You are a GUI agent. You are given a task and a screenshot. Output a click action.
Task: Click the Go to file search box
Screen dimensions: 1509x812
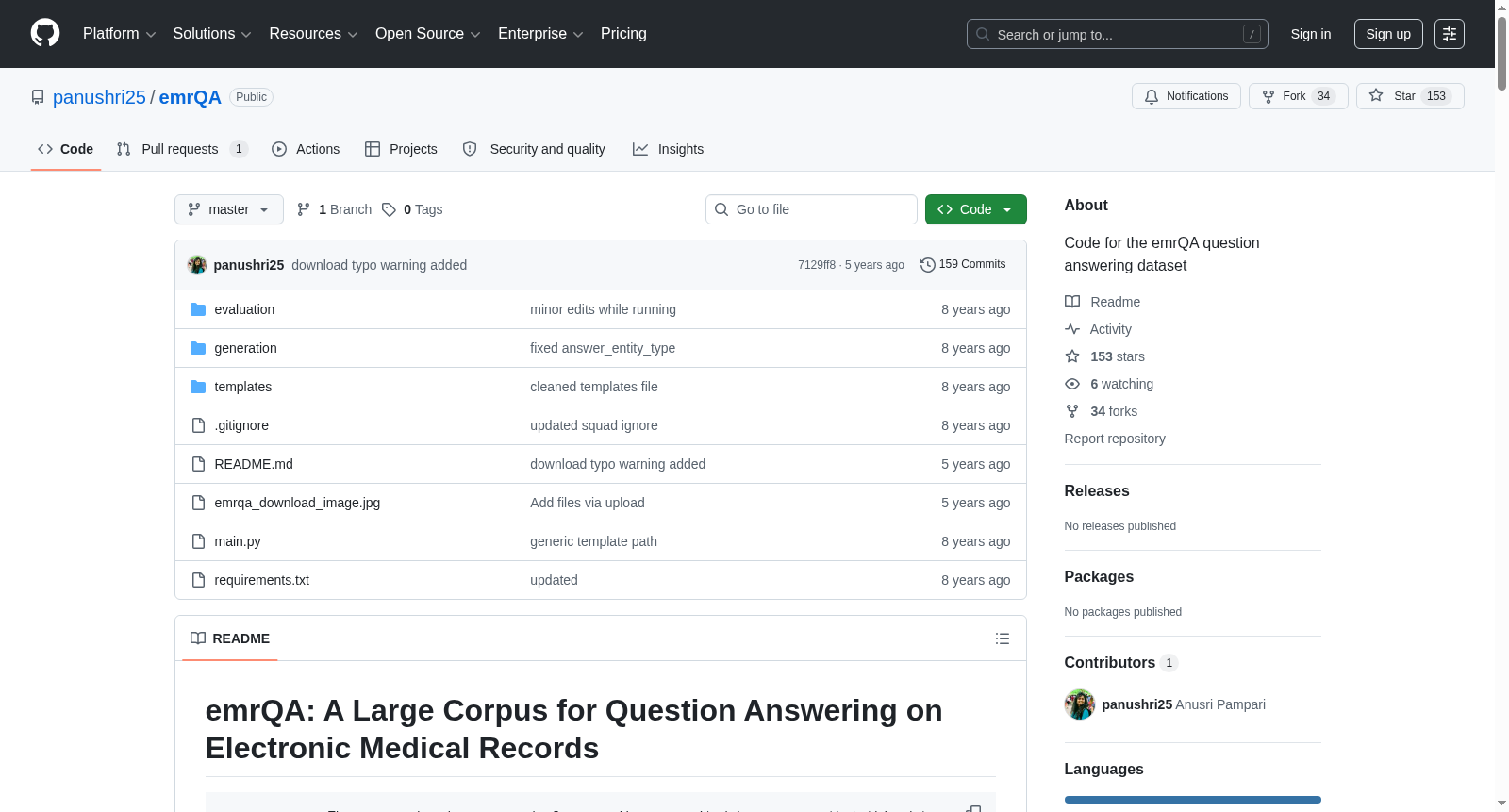[x=811, y=209]
